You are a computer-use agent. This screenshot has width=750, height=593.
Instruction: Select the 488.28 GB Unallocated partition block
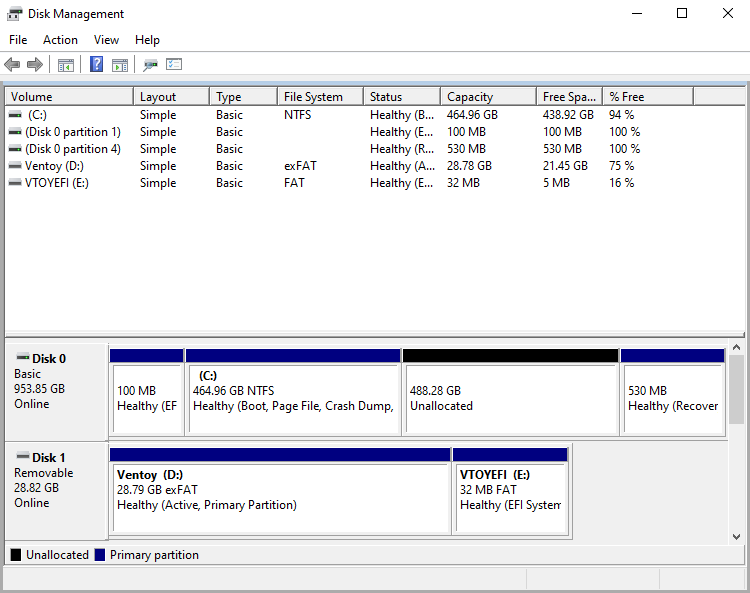pos(510,398)
